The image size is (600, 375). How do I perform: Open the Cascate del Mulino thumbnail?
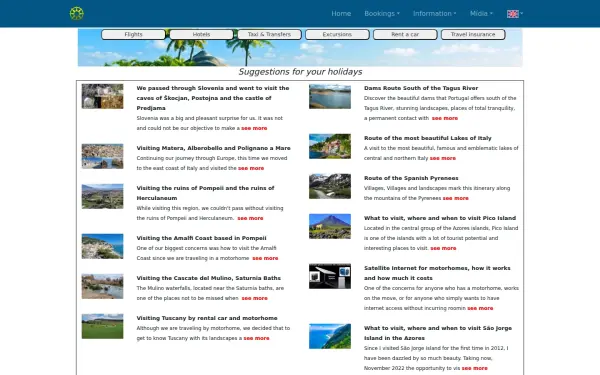[x=103, y=286]
